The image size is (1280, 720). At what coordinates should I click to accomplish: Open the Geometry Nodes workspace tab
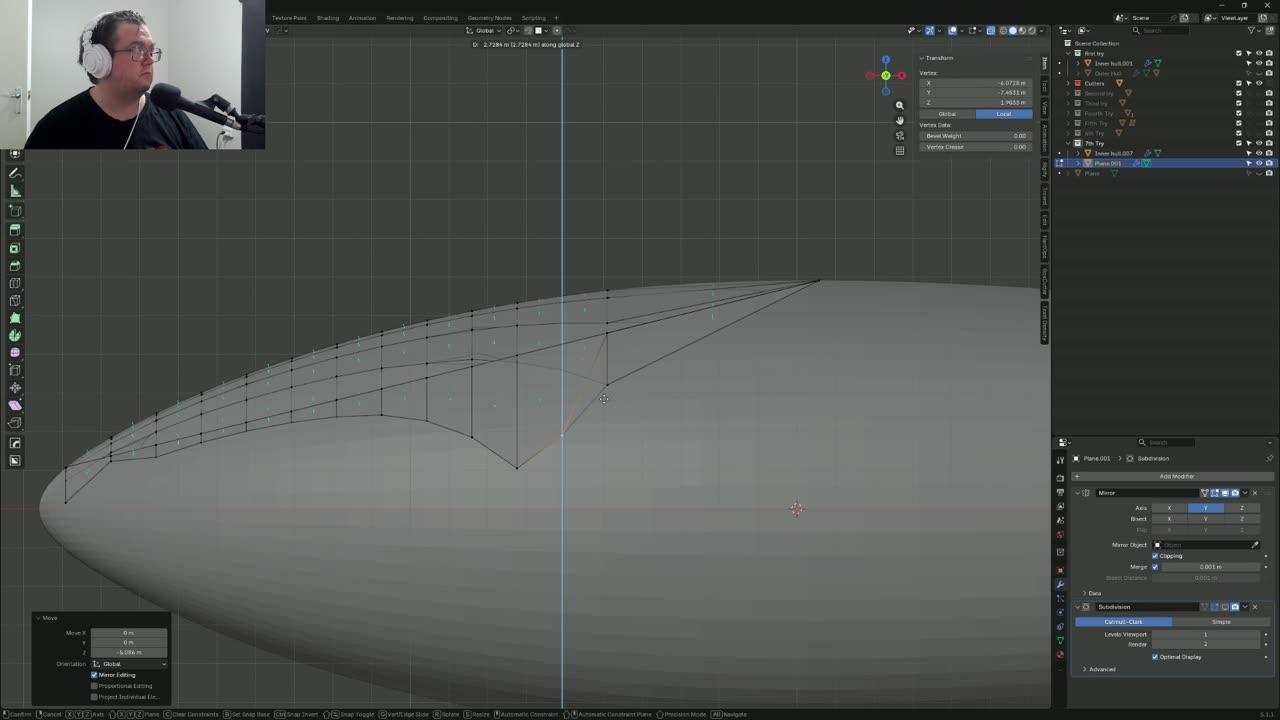pos(489,18)
